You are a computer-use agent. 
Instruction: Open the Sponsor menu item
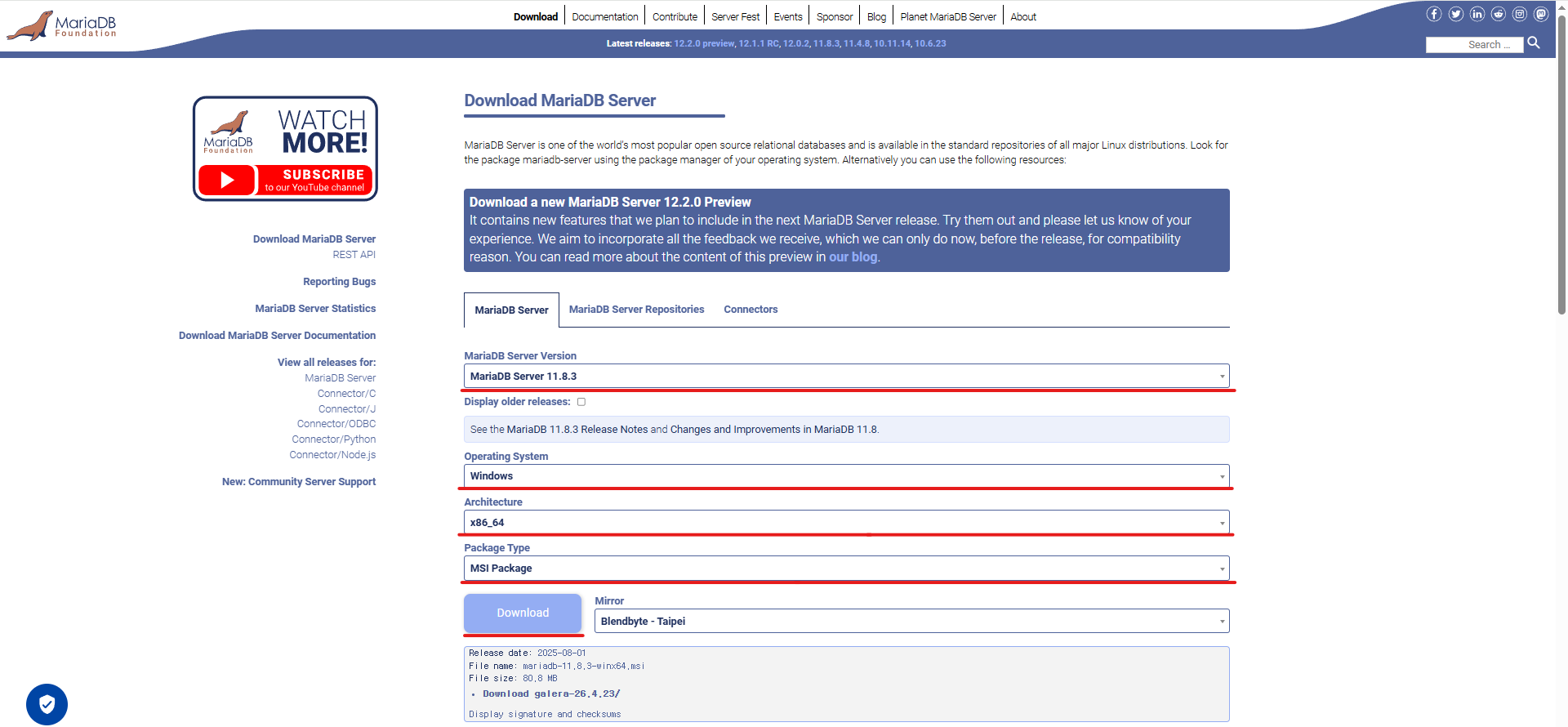[x=835, y=16]
